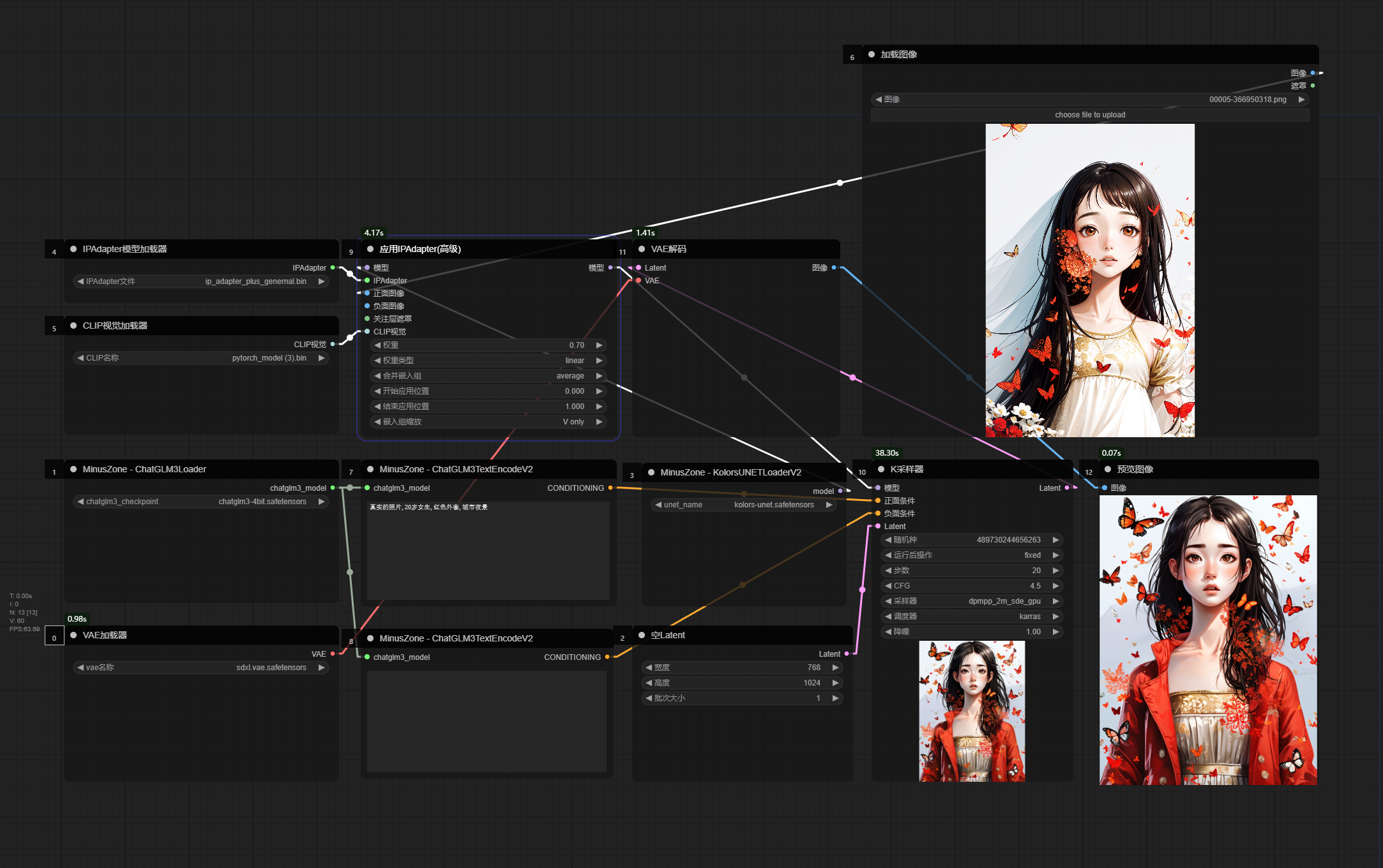Click right arrow on 高度 height field

pyautogui.click(x=835, y=683)
